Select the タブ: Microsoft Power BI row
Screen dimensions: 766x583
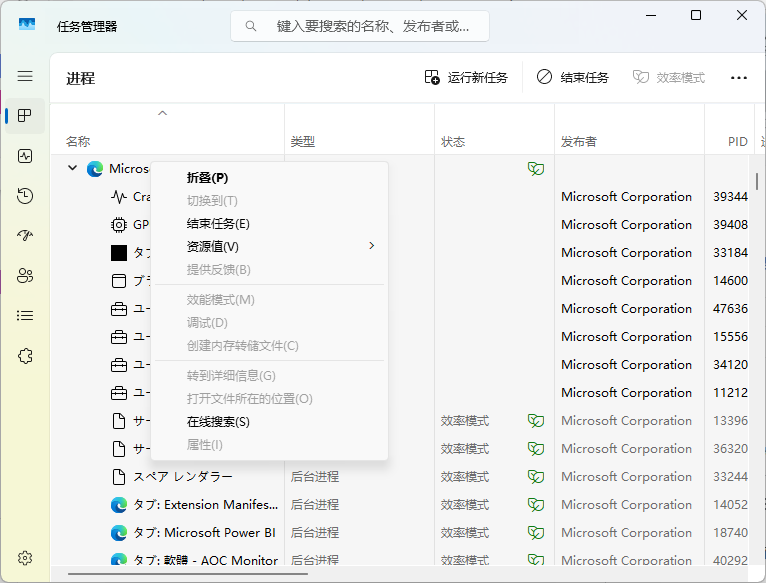pos(399,533)
